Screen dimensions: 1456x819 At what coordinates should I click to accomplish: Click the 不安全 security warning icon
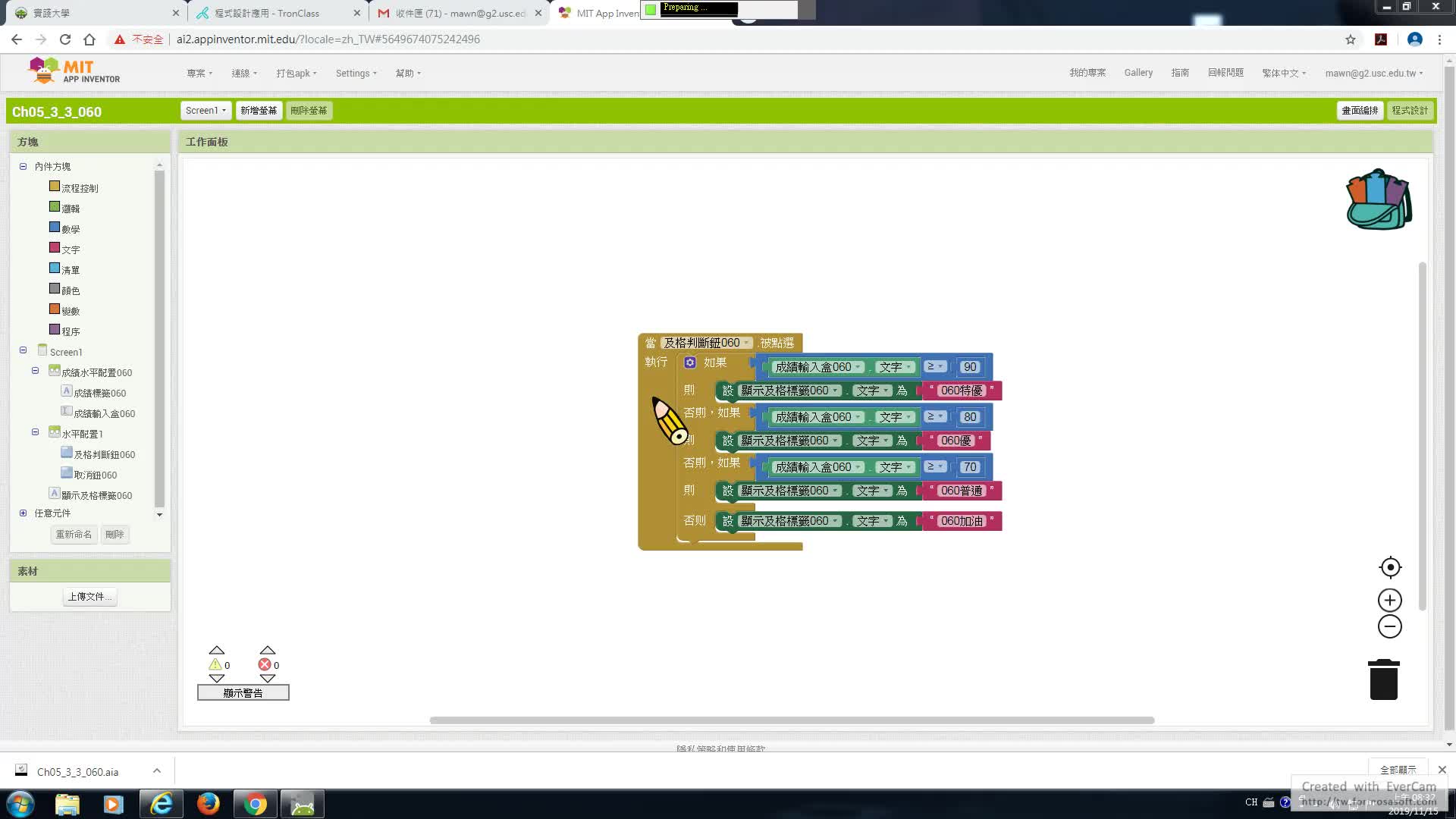tap(120, 39)
